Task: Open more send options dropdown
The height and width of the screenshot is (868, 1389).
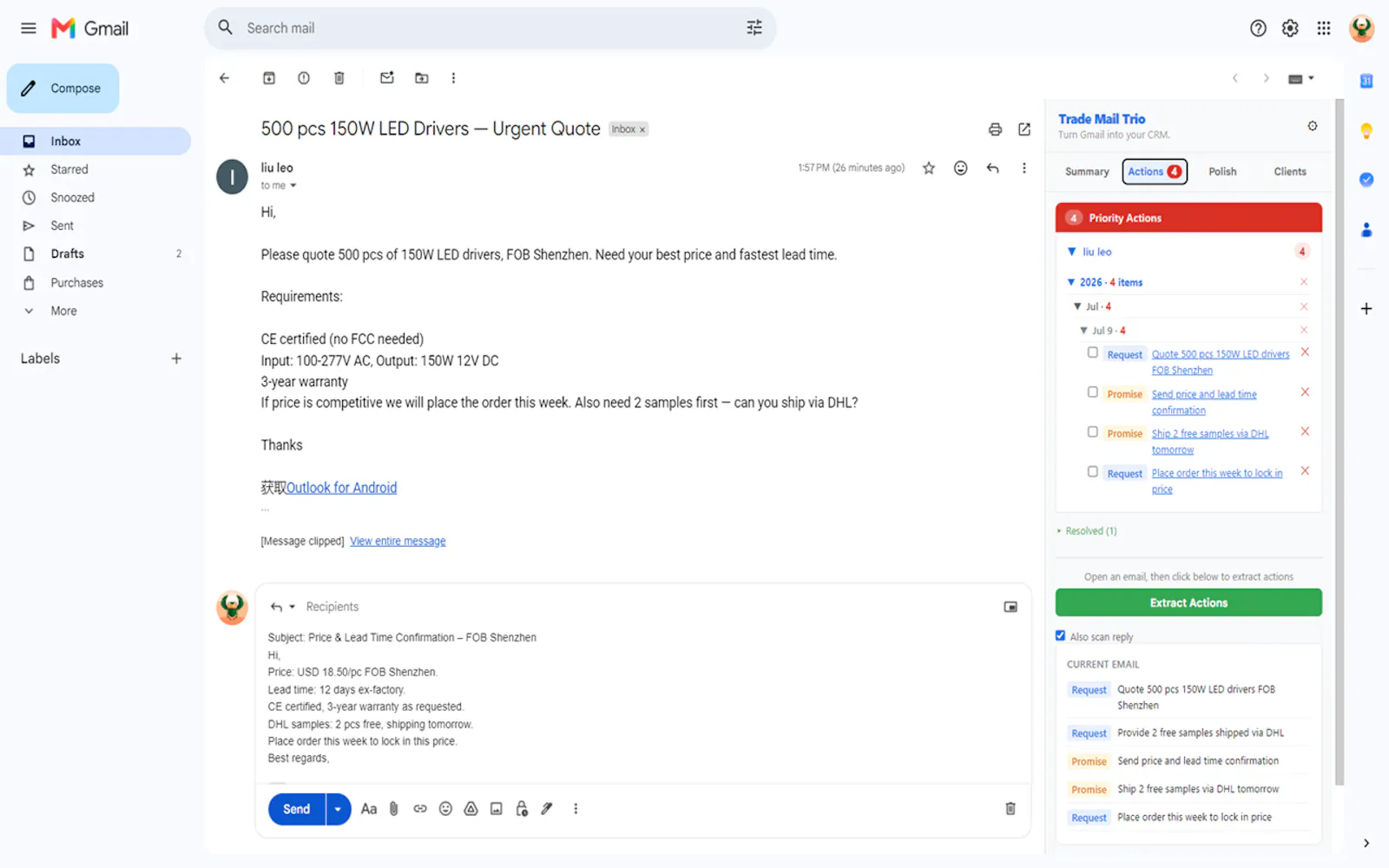Action: 338,809
